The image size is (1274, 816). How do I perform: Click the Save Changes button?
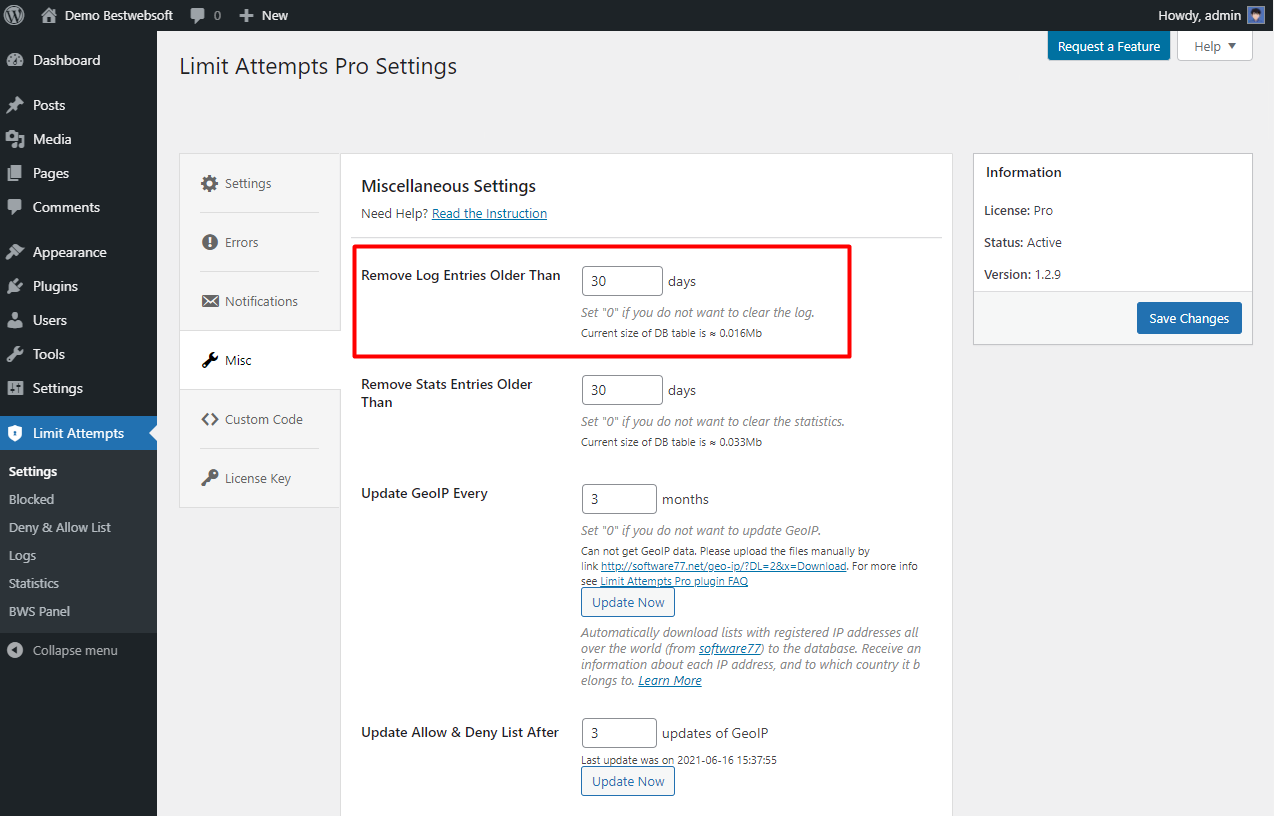1189,318
